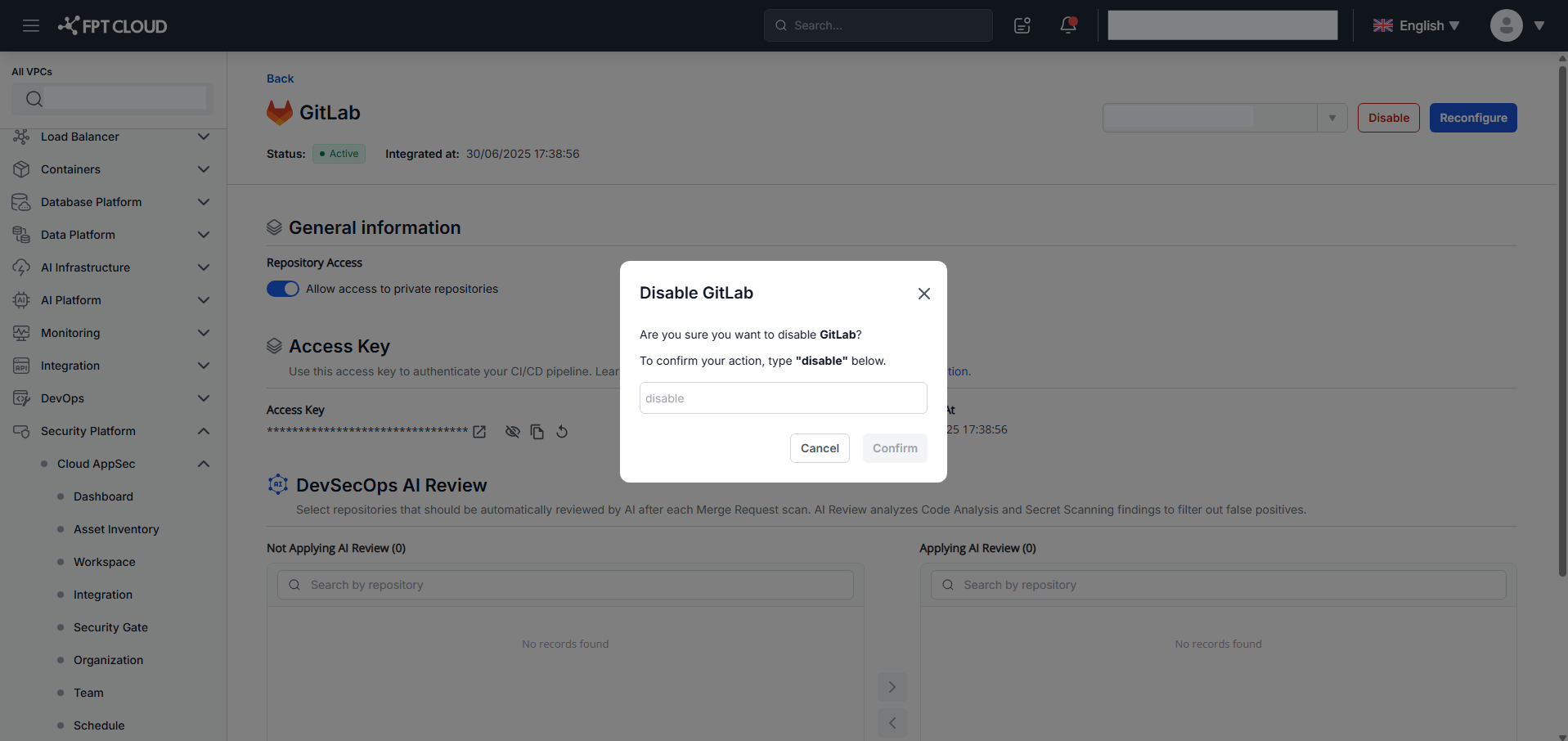Image resolution: width=1568 pixels, height=741 pixels.
Task: Click the Integration API icon
Action: (x=21, y=366)
